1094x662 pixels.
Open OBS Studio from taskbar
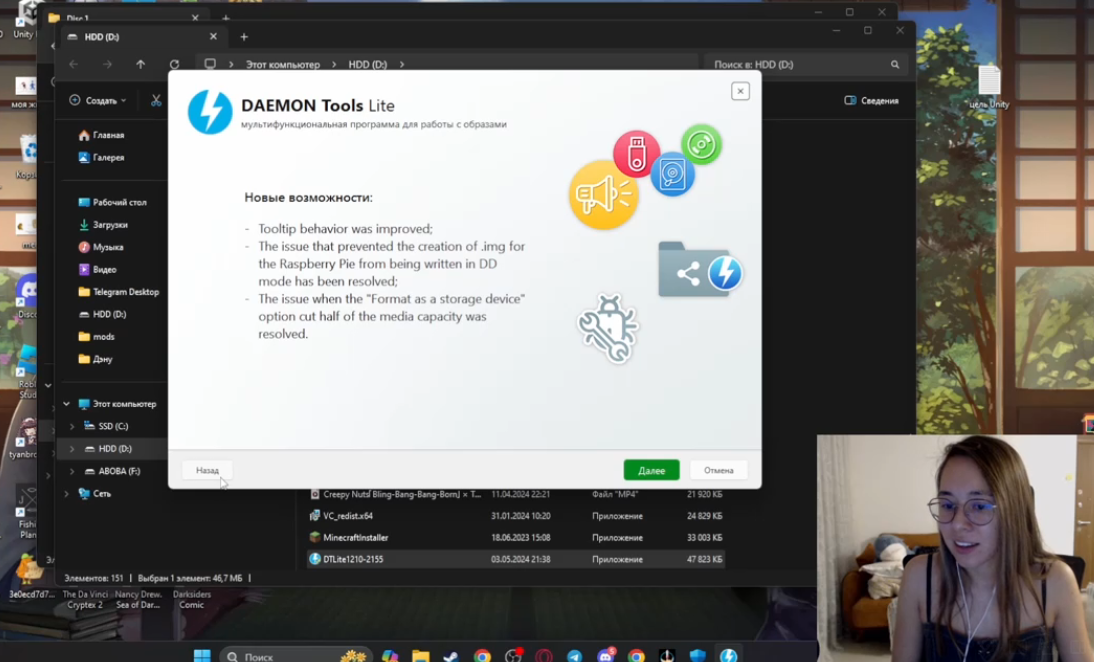click(x=513, y=656)
